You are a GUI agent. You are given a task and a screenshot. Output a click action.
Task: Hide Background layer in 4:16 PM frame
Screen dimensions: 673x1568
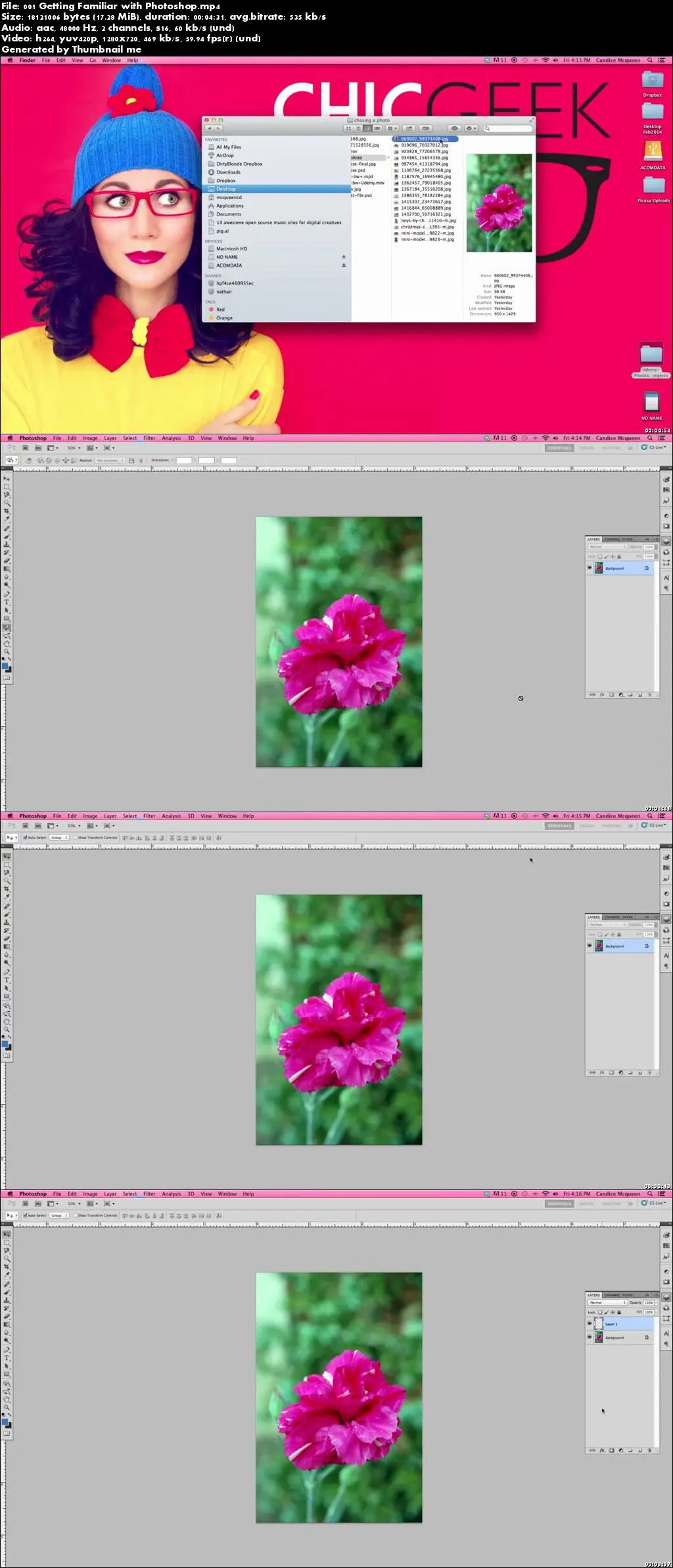click(590, 1337)
